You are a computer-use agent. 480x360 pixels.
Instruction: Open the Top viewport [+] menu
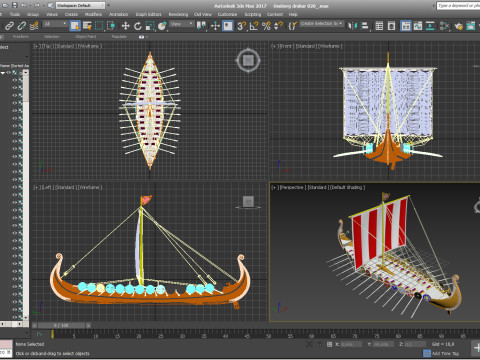[x=36, y=46]
